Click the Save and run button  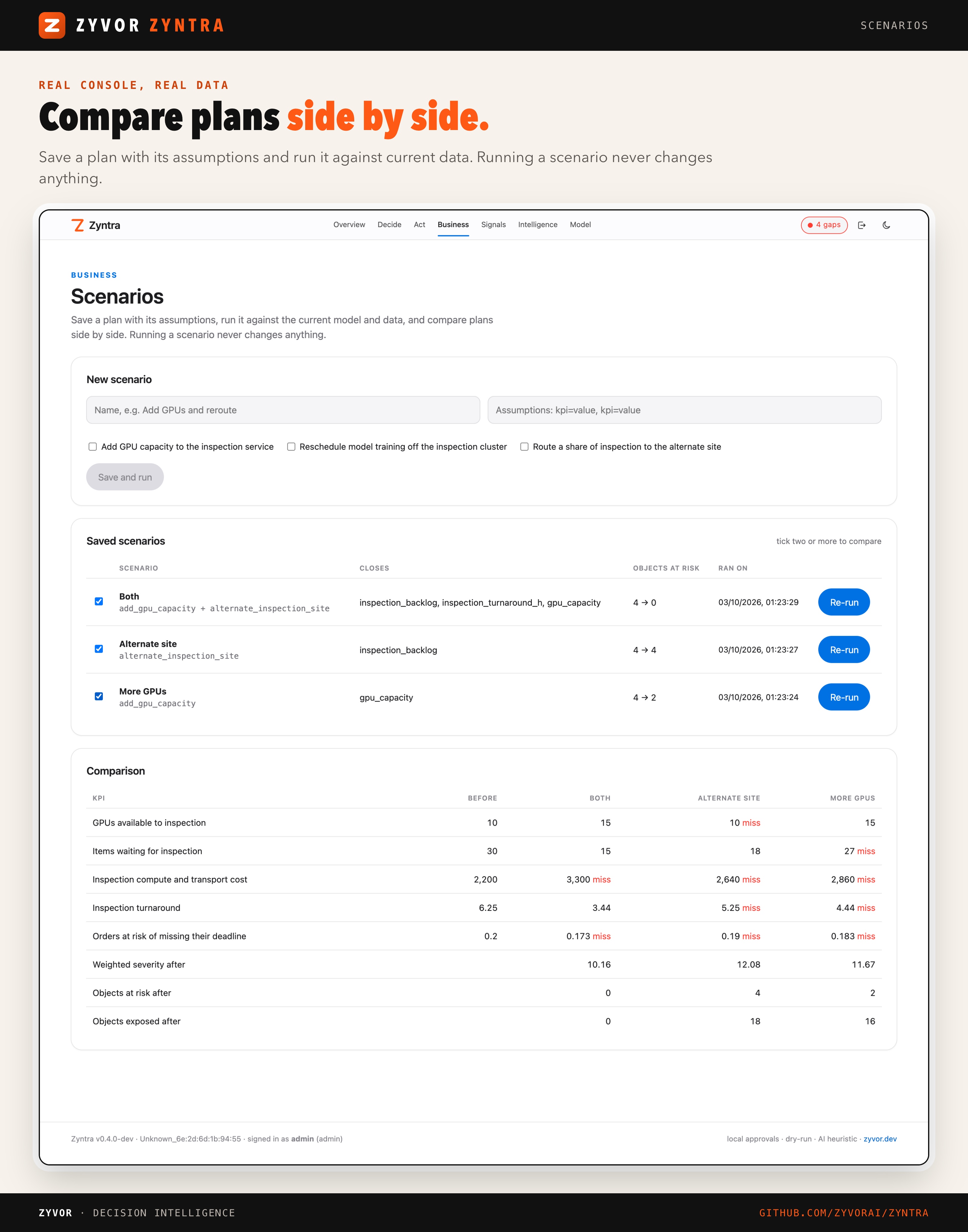click(125, 477)
